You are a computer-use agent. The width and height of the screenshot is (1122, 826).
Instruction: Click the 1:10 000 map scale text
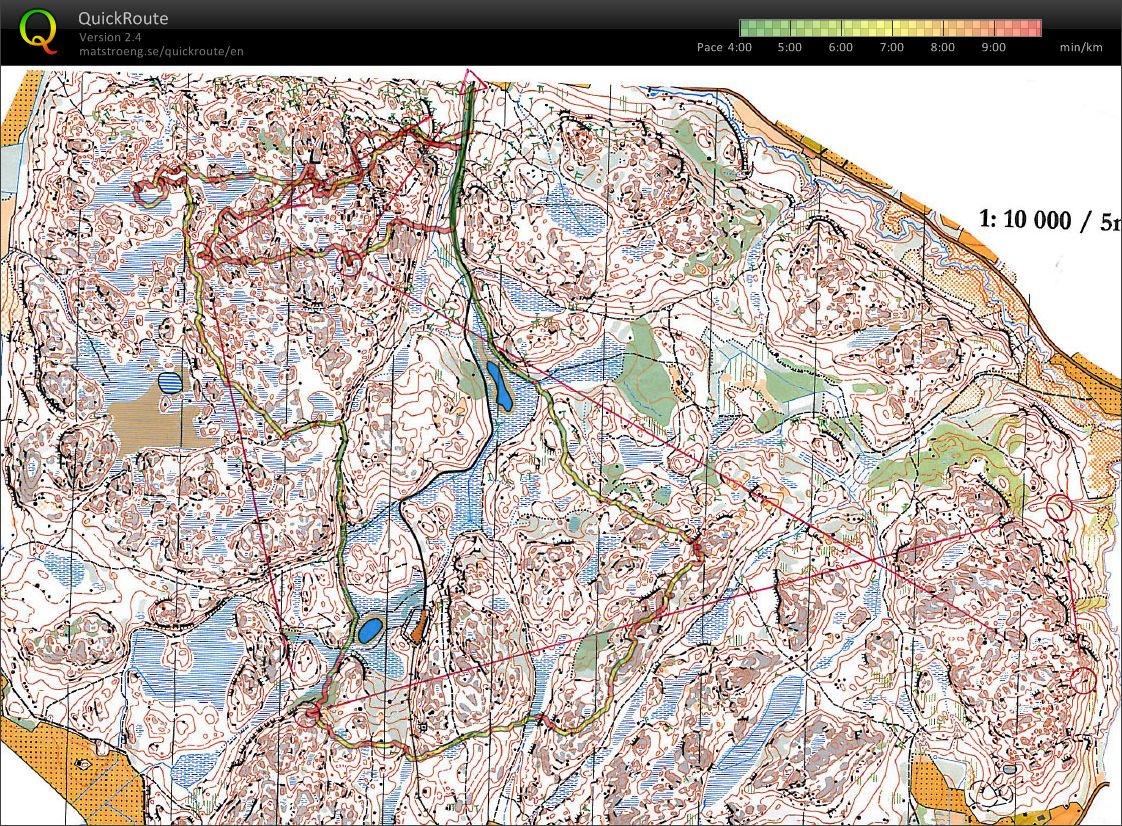(x=1050, y=219)
